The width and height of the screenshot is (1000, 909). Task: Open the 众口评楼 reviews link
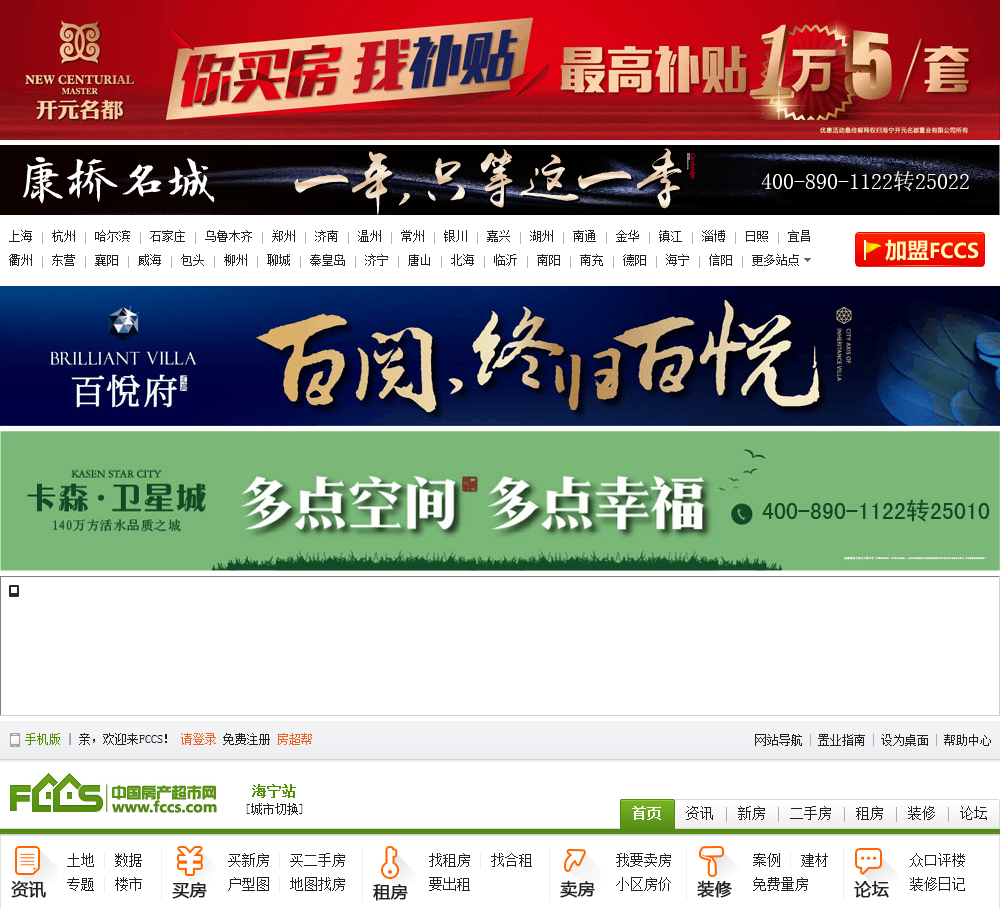pyautogui.click(x=938, y=861)
